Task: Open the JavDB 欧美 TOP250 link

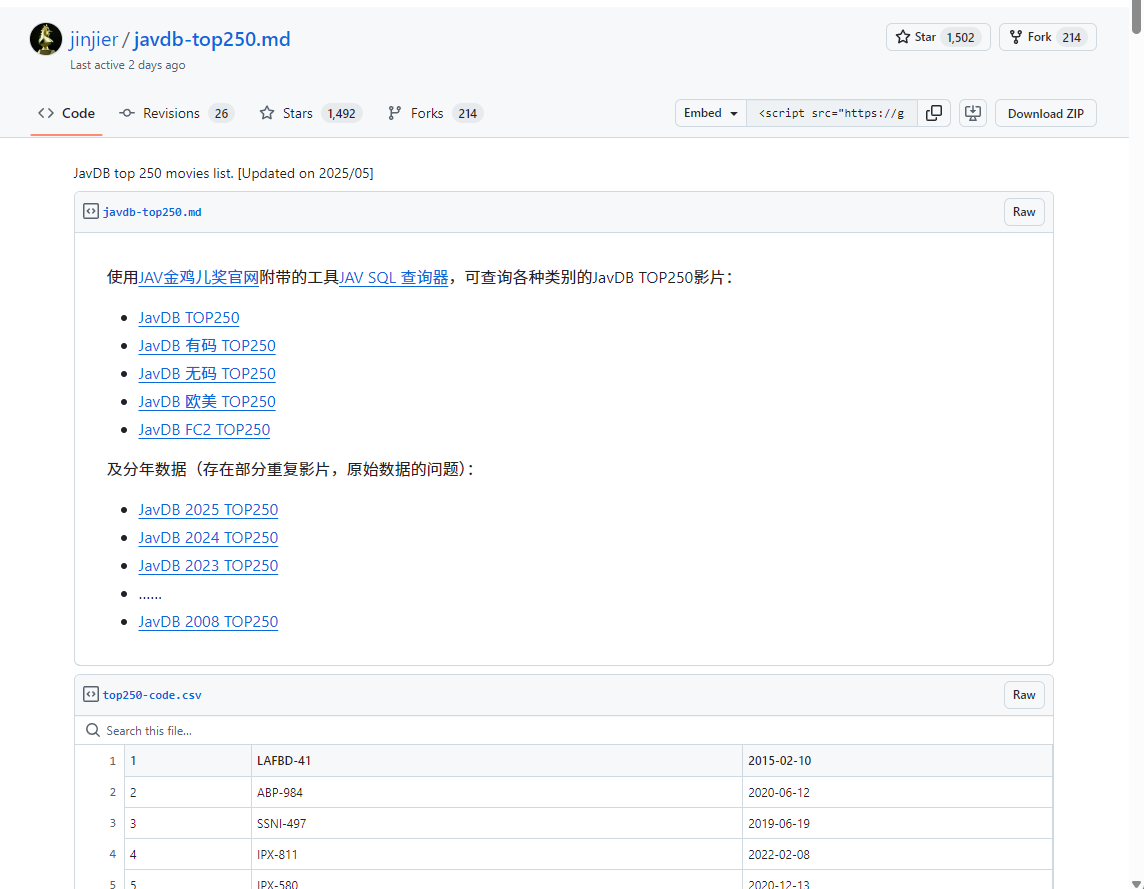Action: [x=207, y=401]
